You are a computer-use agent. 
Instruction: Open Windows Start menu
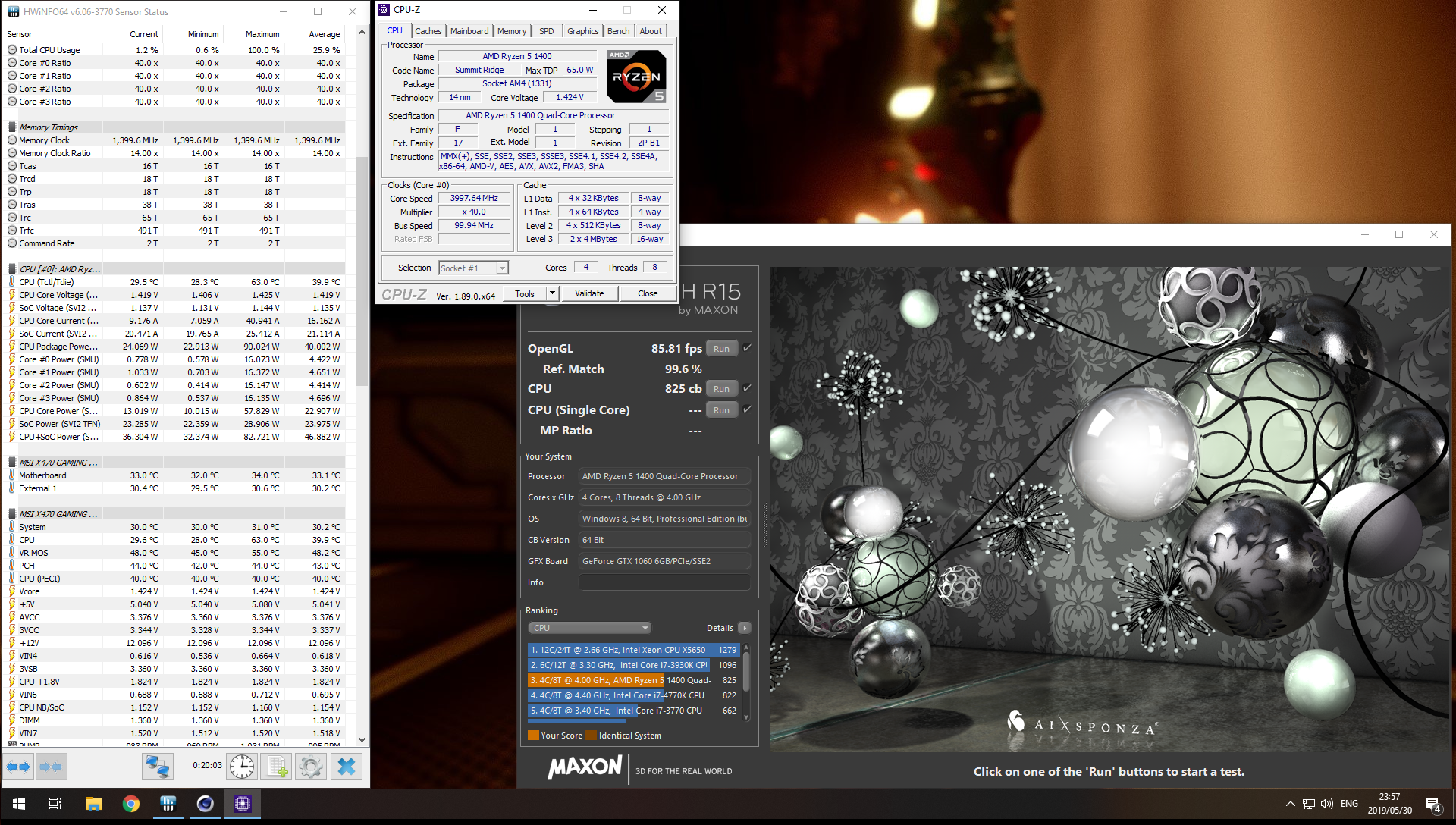(19, 804)
